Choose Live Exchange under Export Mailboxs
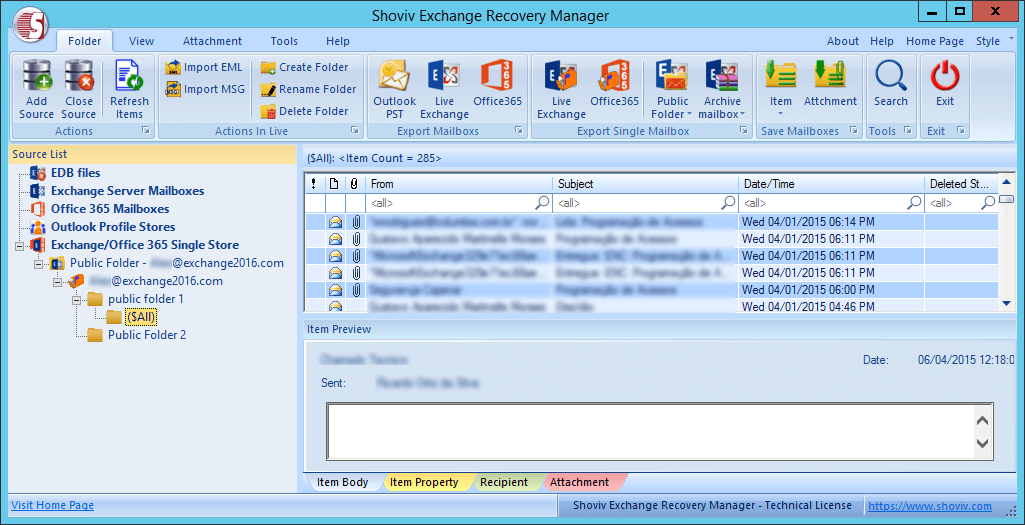The height and width of the screenshot is (525, 1025). tap(444, 90)
